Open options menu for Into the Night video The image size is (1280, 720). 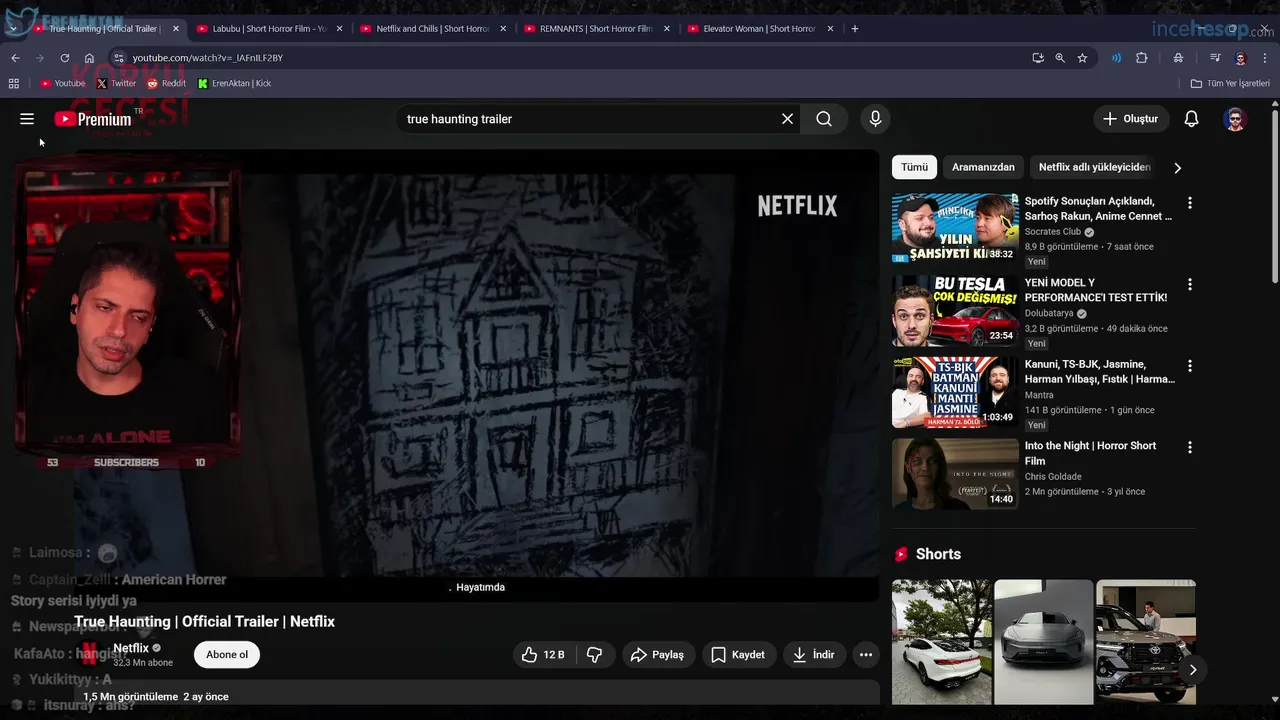(1189, 447)
